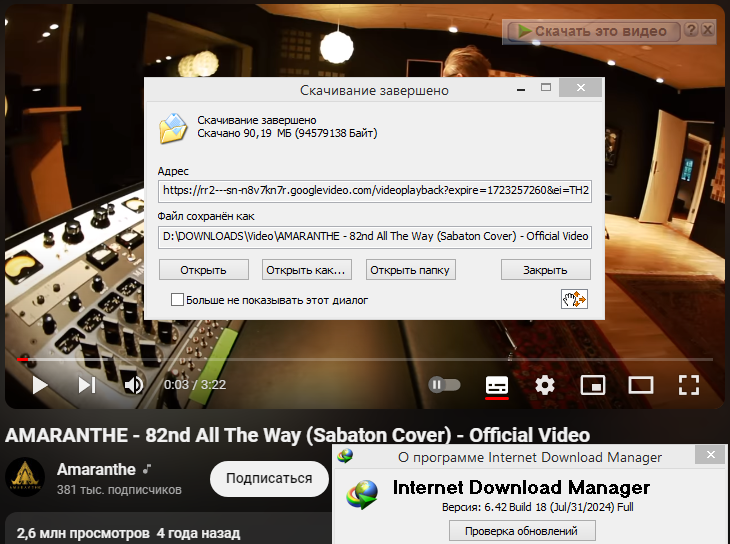Click the time display '0:03 / 3:22'
This screenshot has height=544, width=730.
(x=195, y=385)
